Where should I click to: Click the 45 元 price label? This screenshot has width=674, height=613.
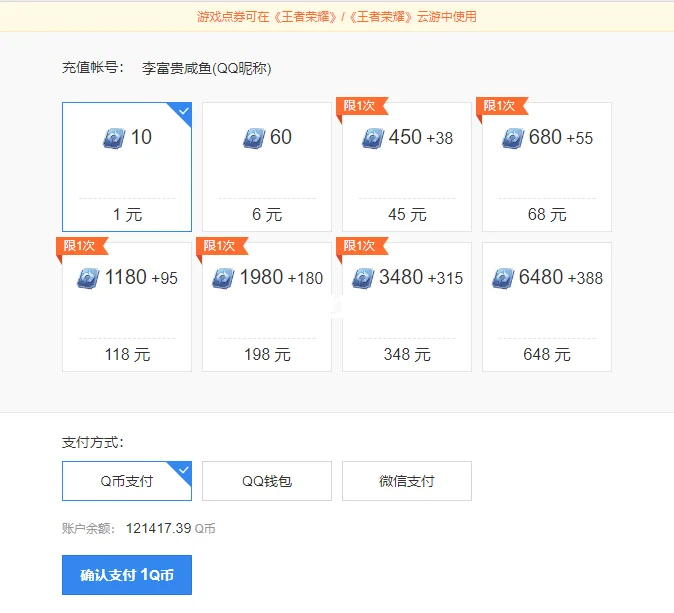coord(407,215)
